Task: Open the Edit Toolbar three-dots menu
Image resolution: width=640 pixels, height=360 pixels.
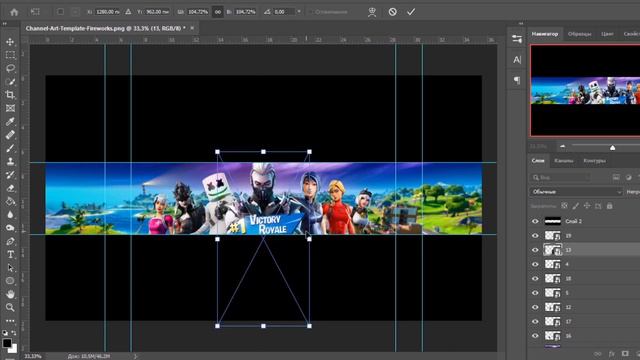Action: pyautogui.click(x=10, y=320)
